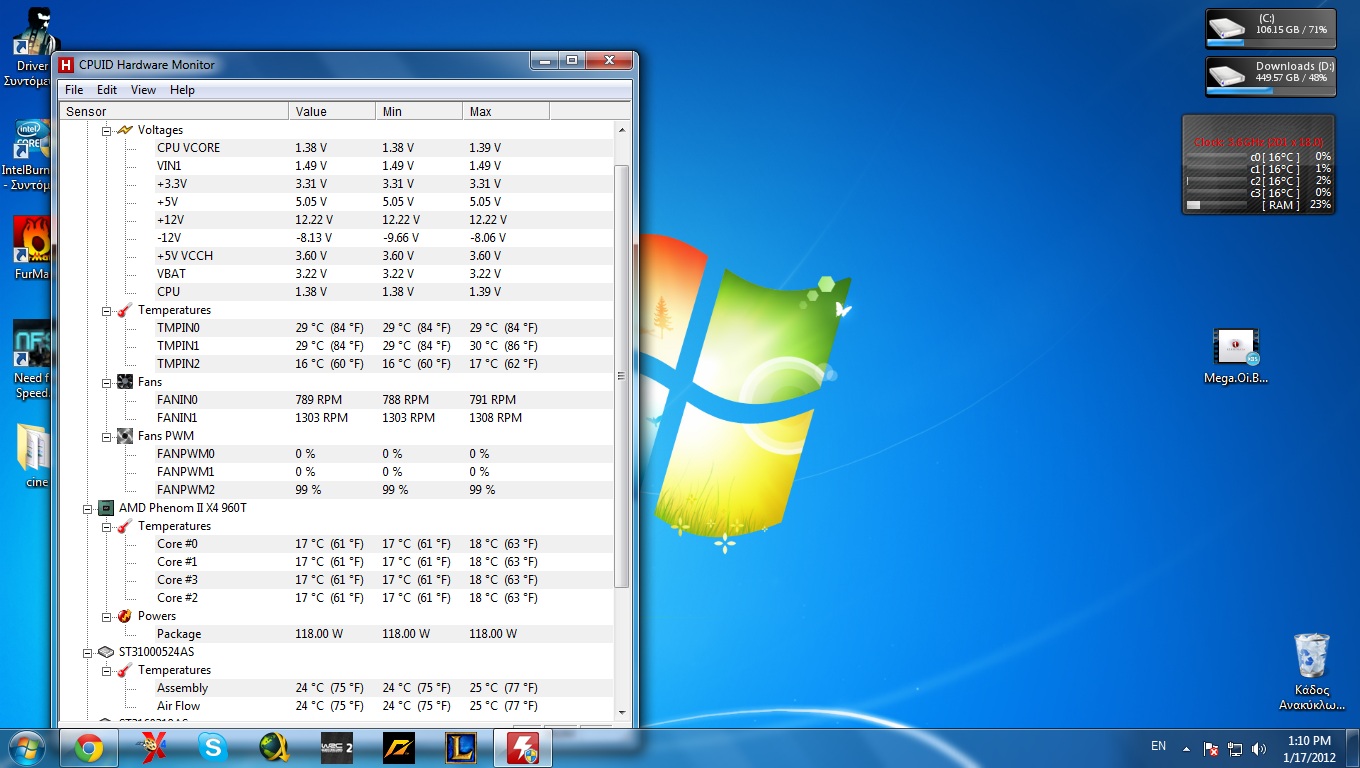Click the red lightning bolt taskbar icon
Viewport: 1360px width, 768px height.
tap(523, 747)
